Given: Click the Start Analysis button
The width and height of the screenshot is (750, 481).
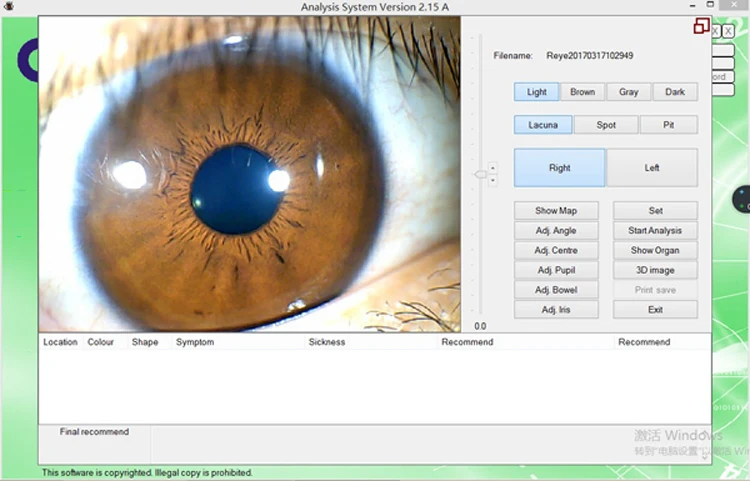Looking at the screenshot, I should [655, 231].
